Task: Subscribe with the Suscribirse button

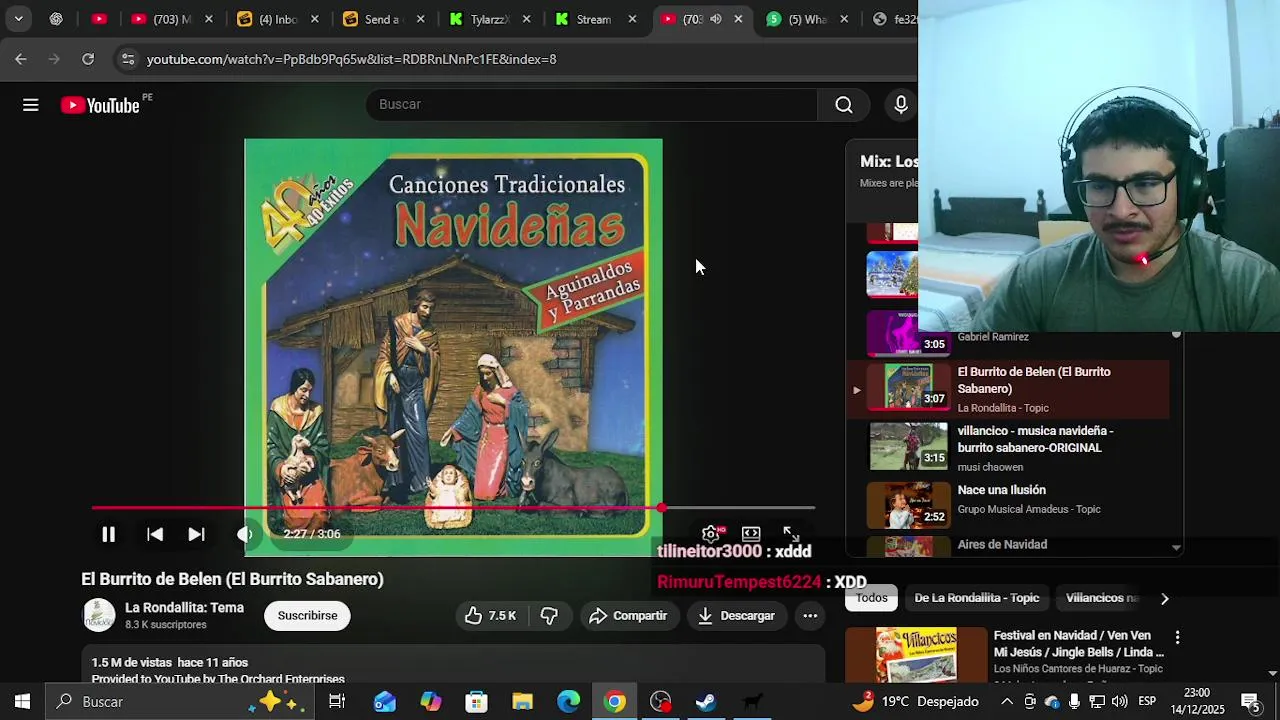Action: click(307, 616)
